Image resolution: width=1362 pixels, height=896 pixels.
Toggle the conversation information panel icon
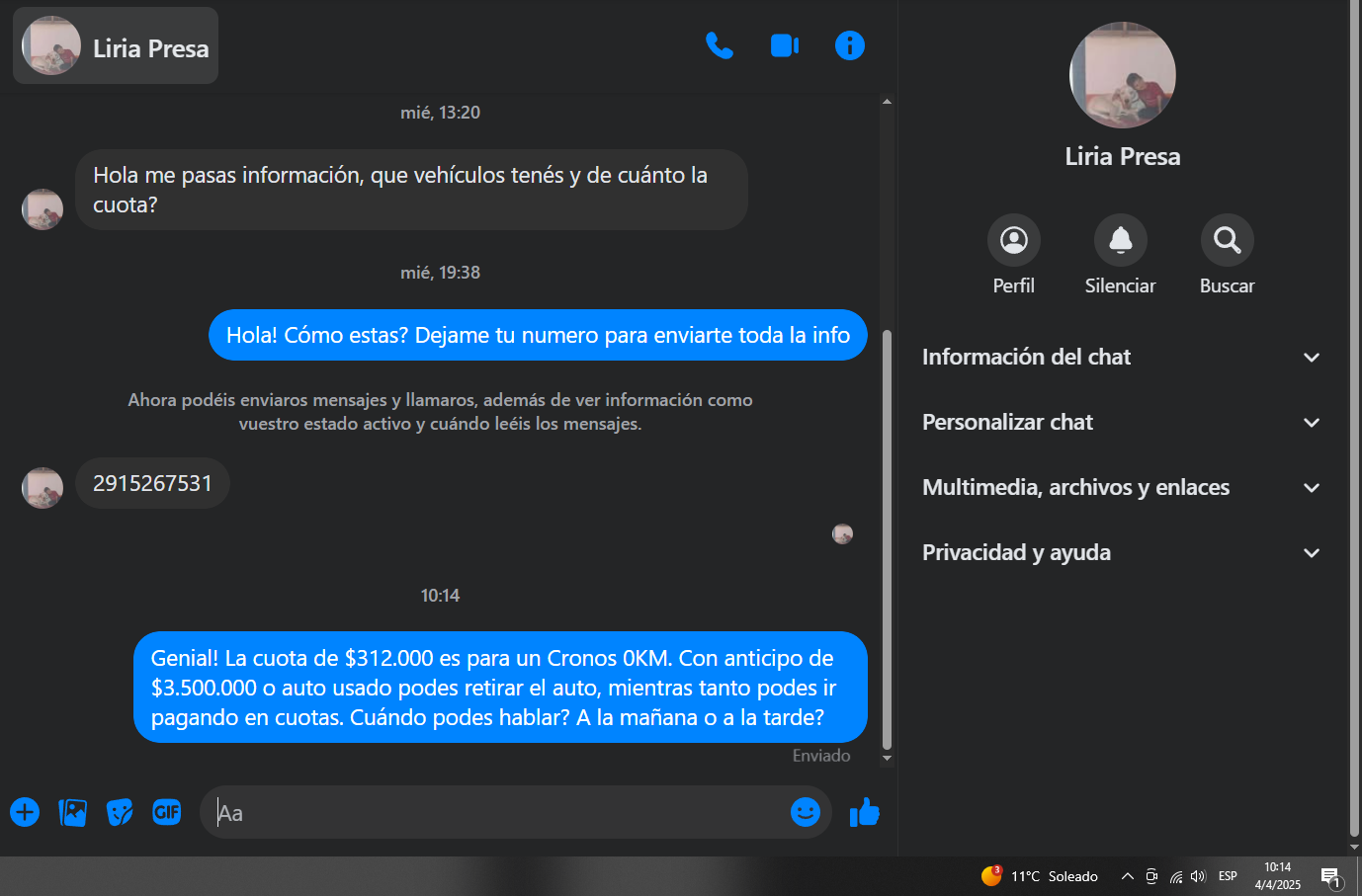coord(849,46)
